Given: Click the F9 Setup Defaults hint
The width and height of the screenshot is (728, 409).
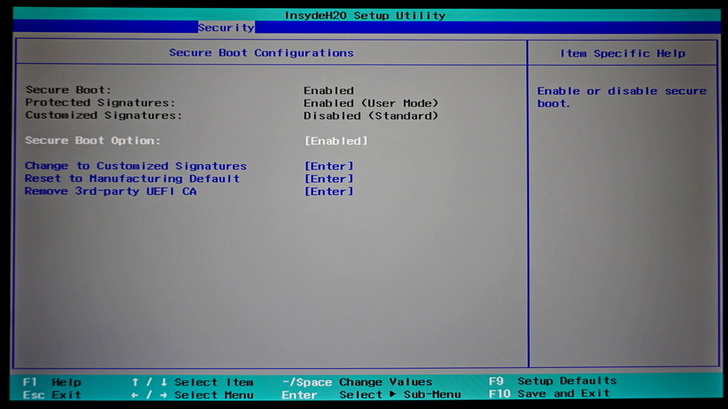Looking at the screenshot, I should click(552, 381).
